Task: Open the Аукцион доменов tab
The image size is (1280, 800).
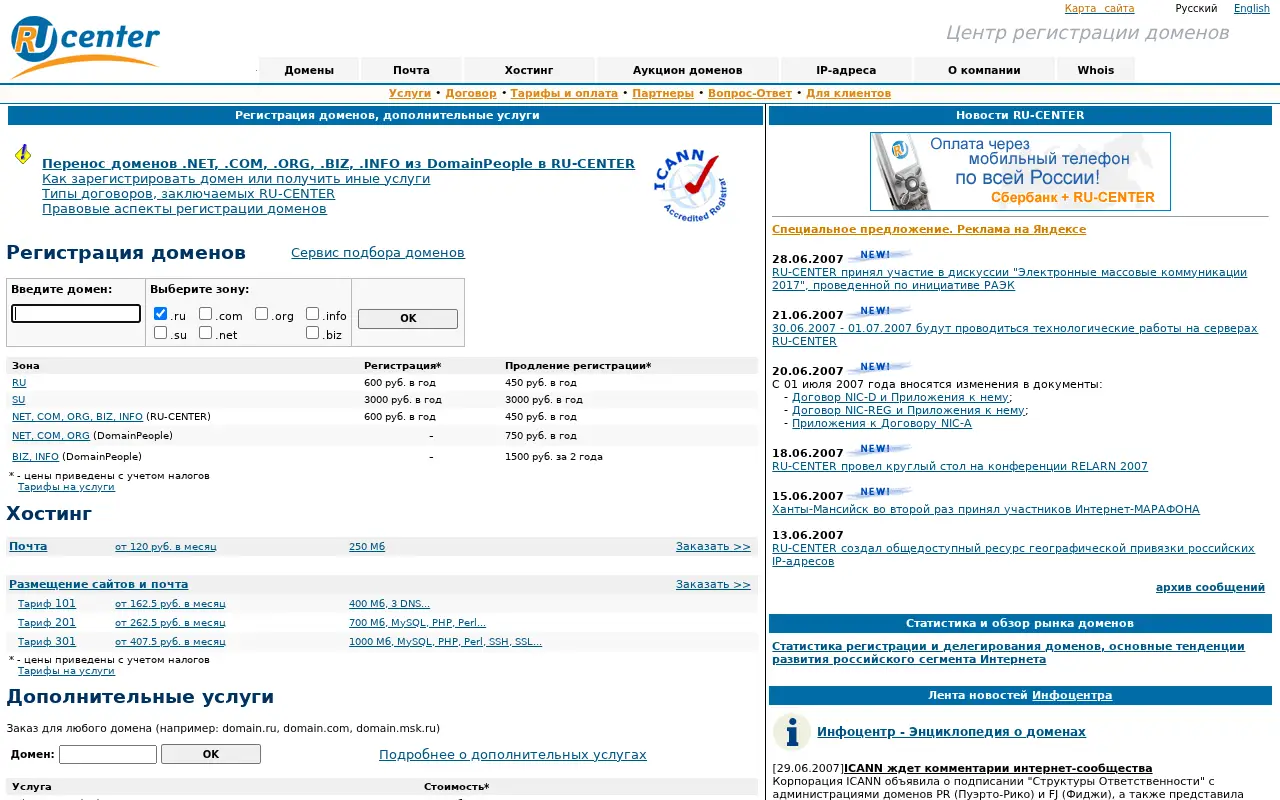Action: tap(688, 70)
